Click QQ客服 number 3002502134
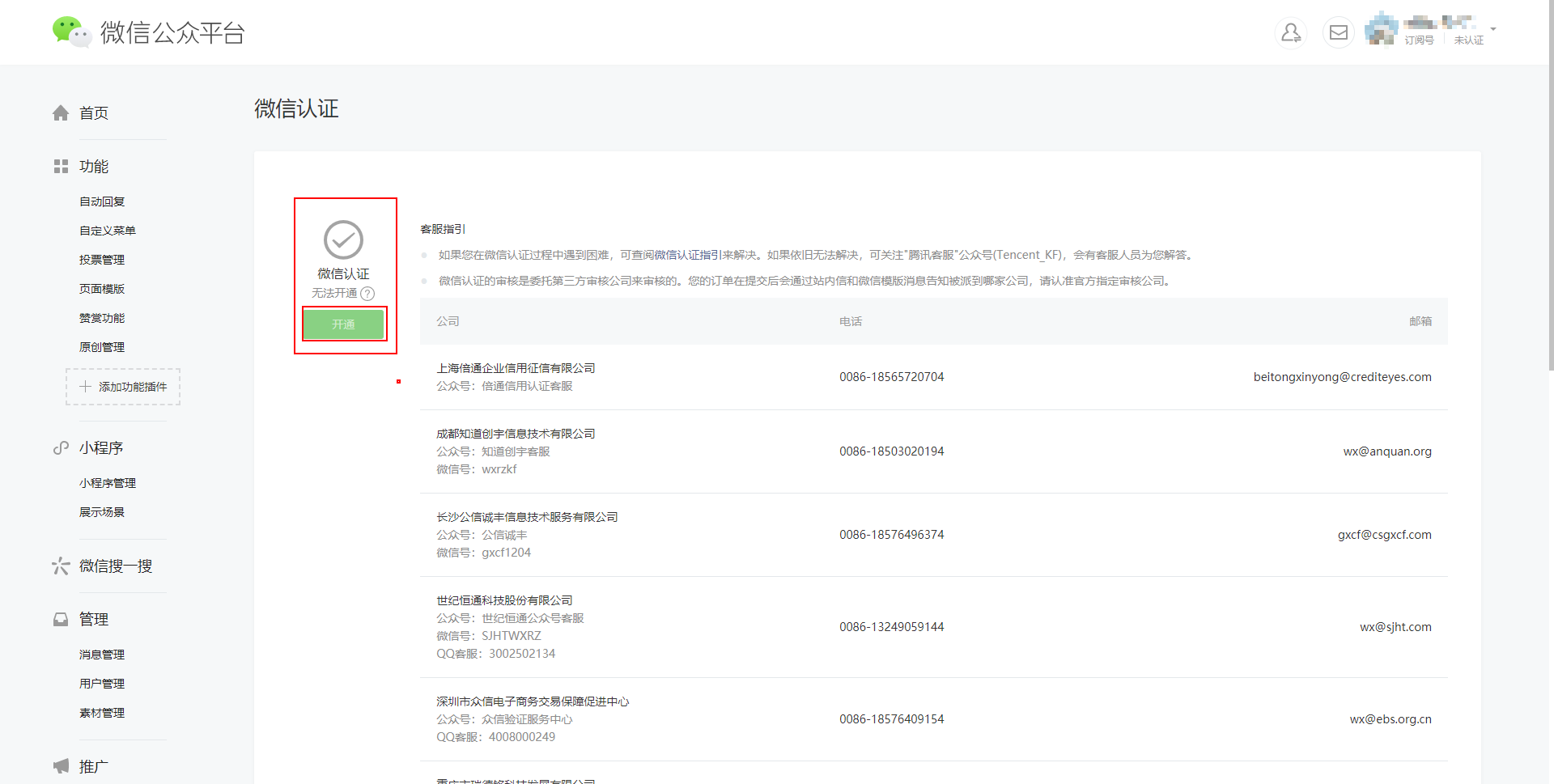The height and width of the screenshot is (784, 1554). [522, 654]
